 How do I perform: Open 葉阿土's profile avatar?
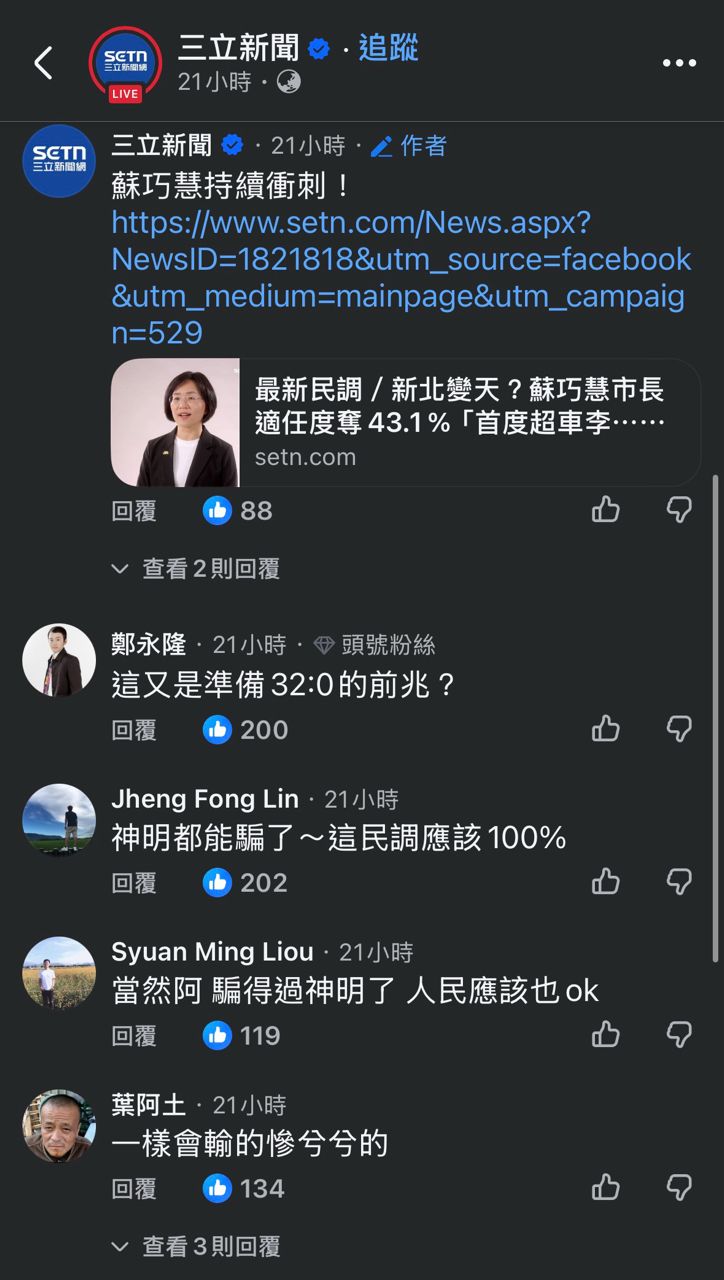59,1125
